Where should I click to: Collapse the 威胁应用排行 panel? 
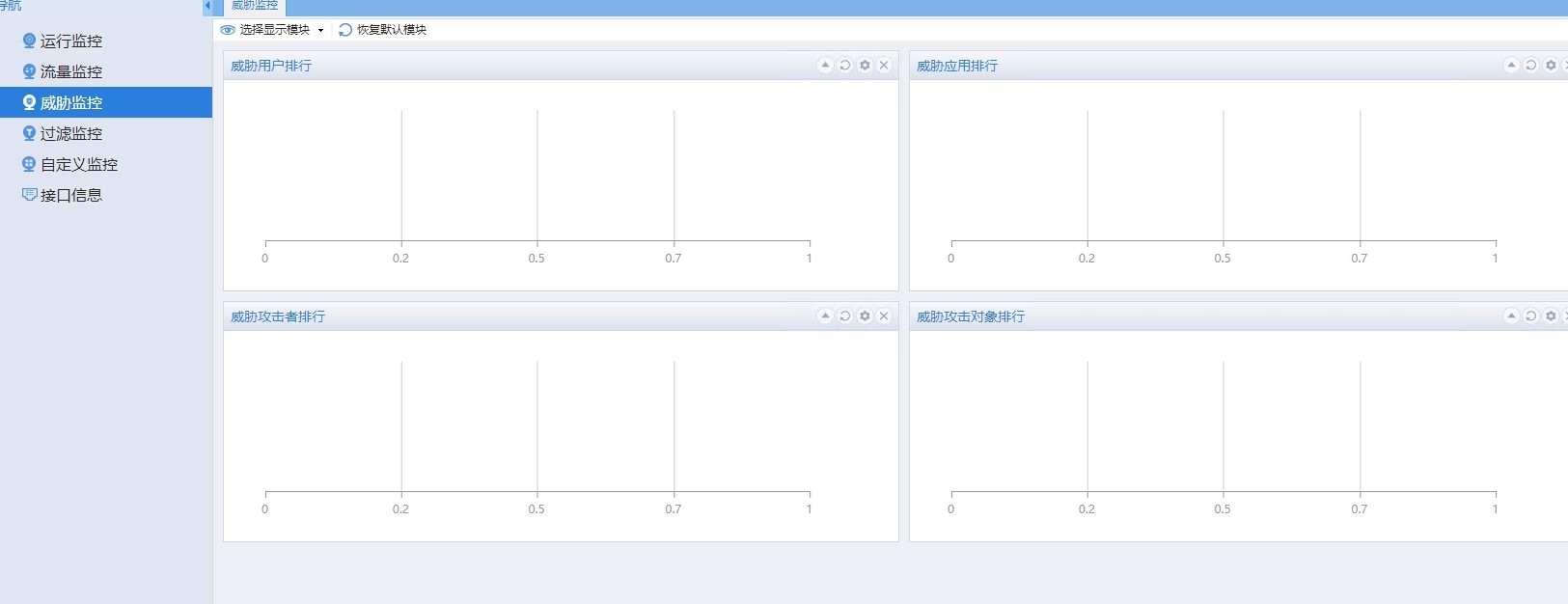1511,65
